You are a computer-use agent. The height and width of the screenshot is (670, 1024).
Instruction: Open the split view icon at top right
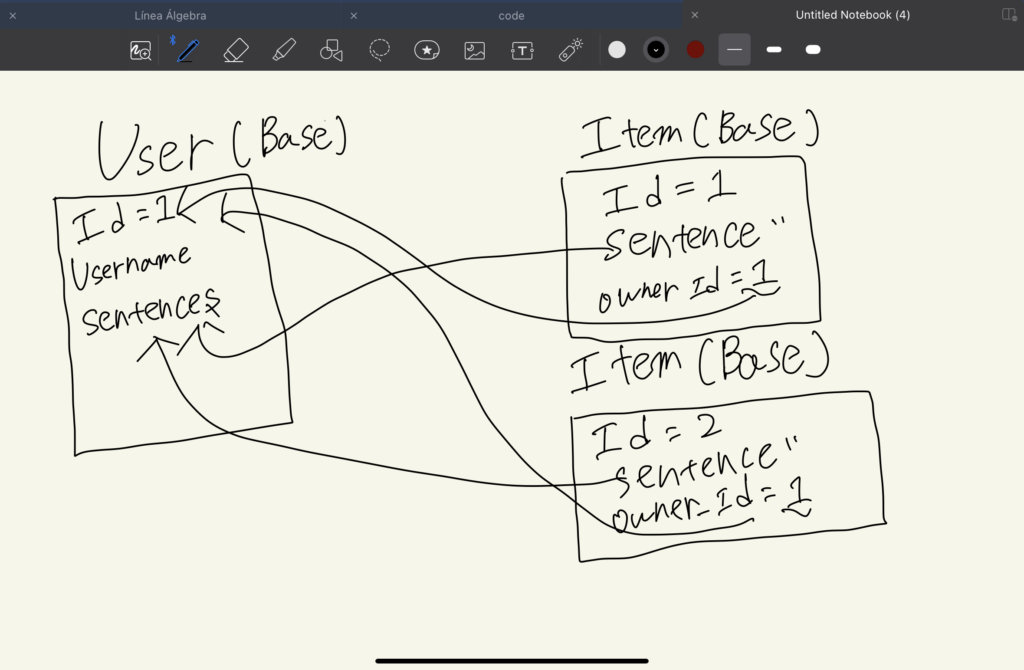coord(1008,15)
